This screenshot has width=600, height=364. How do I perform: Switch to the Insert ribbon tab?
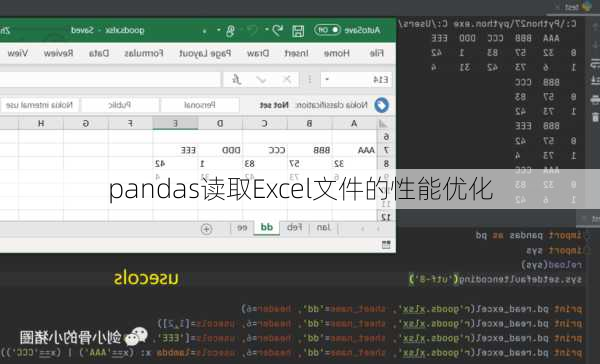pyautogui.click(x=297, y=53)
